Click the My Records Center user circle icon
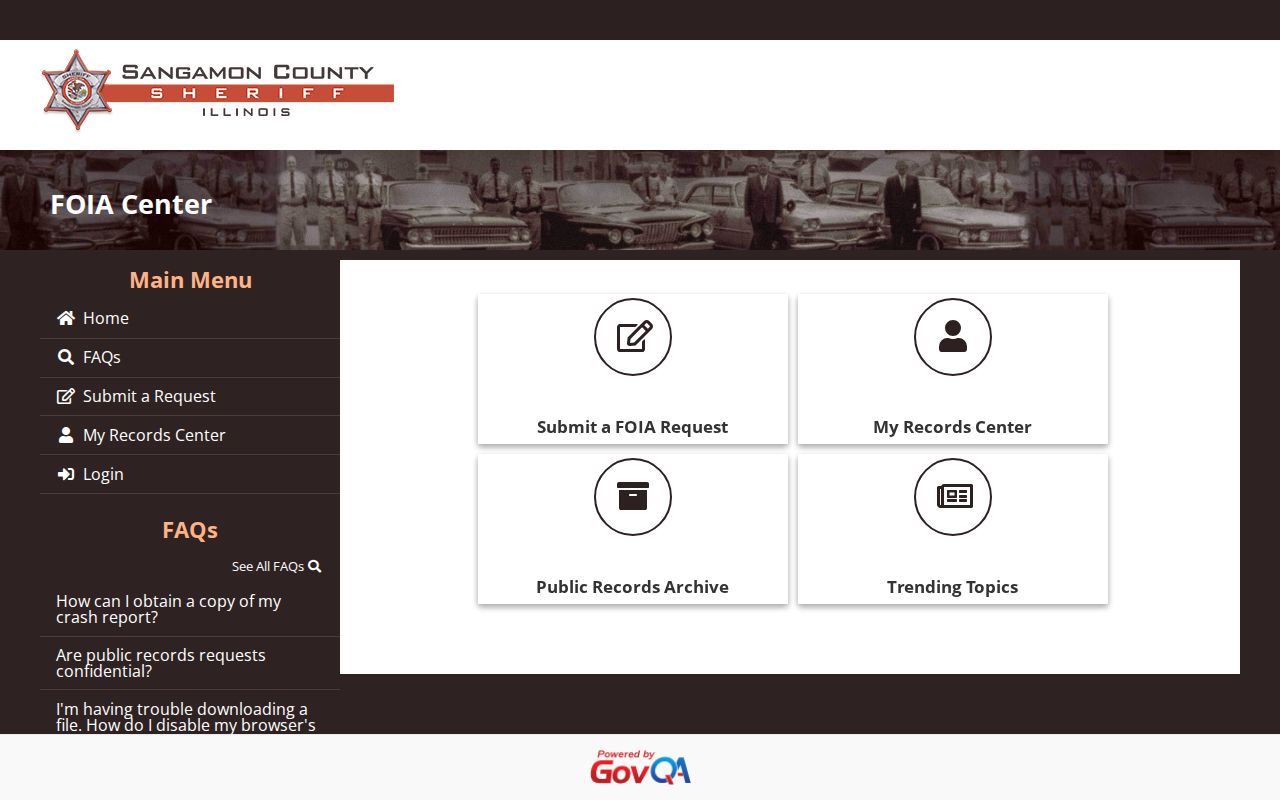 pyautogui.click(x=953, y=337)
